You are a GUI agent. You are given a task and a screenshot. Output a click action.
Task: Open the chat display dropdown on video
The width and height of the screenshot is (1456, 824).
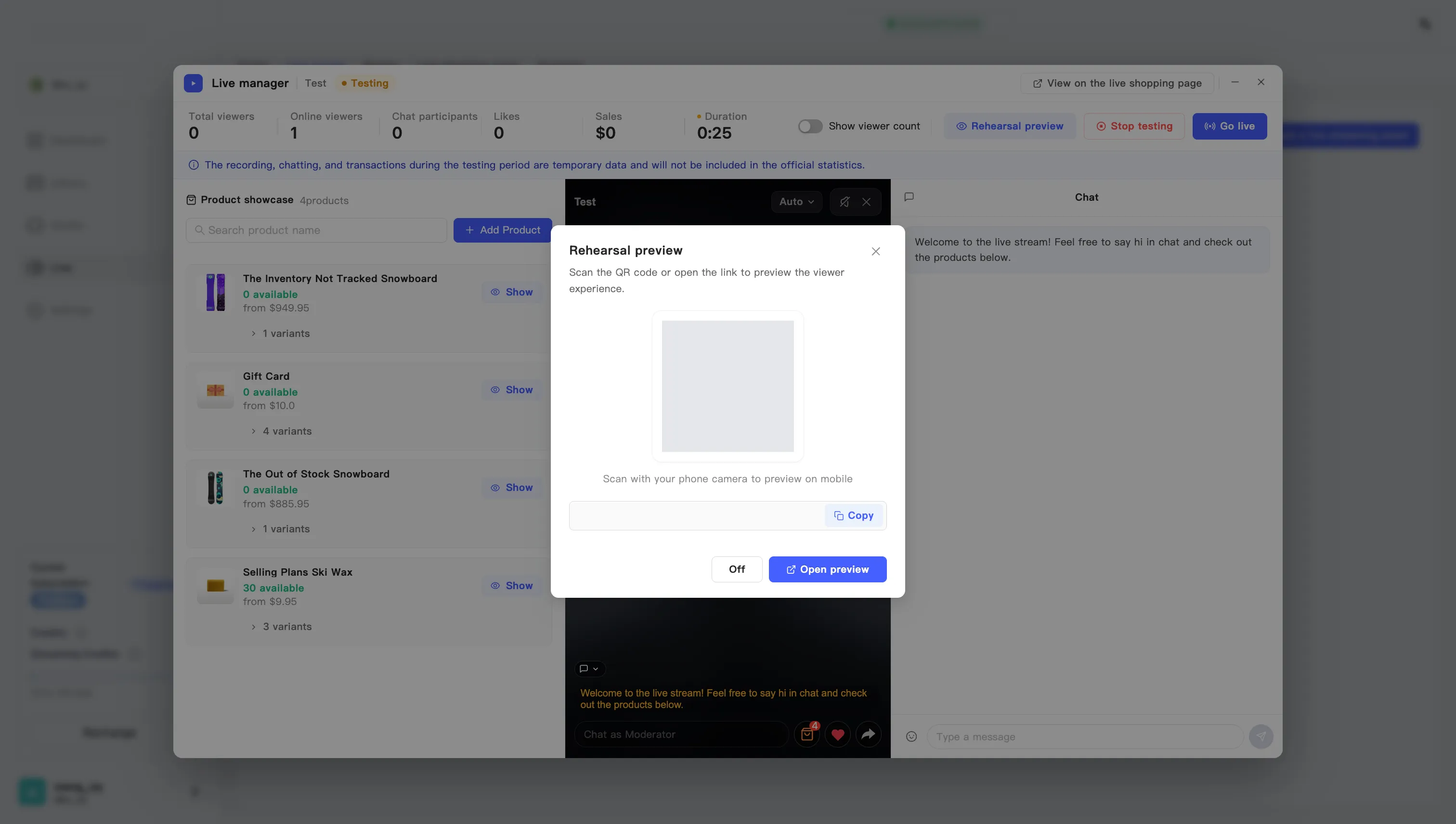pyautogui.click(x=589, y=669)
